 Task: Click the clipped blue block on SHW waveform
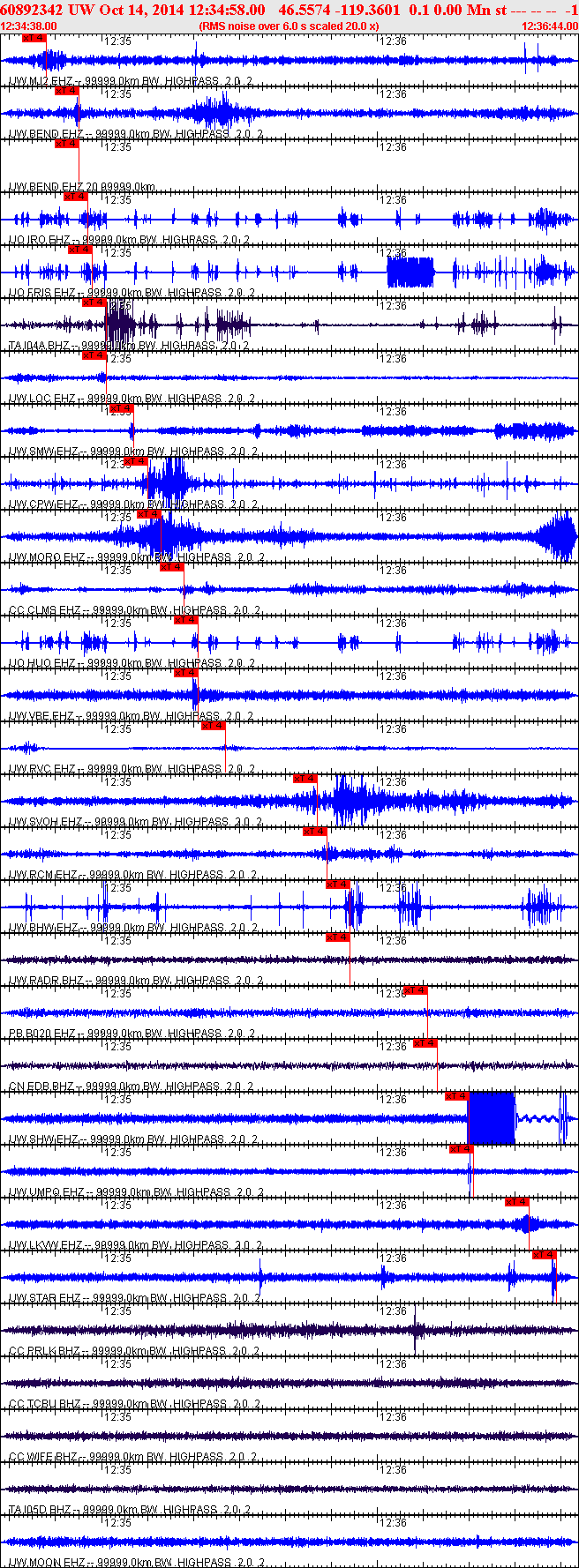pos(491,1118)
